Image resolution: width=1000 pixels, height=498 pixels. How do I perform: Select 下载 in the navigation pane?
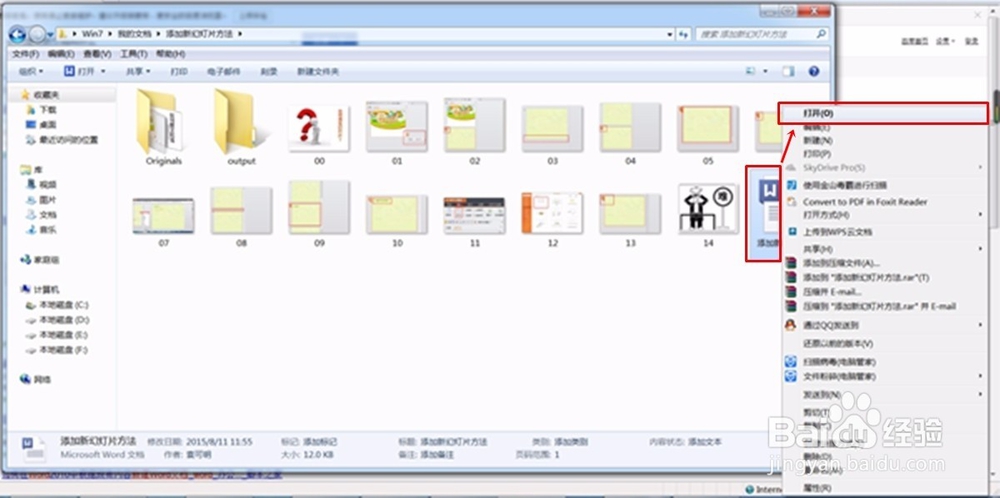pos(47,110)
